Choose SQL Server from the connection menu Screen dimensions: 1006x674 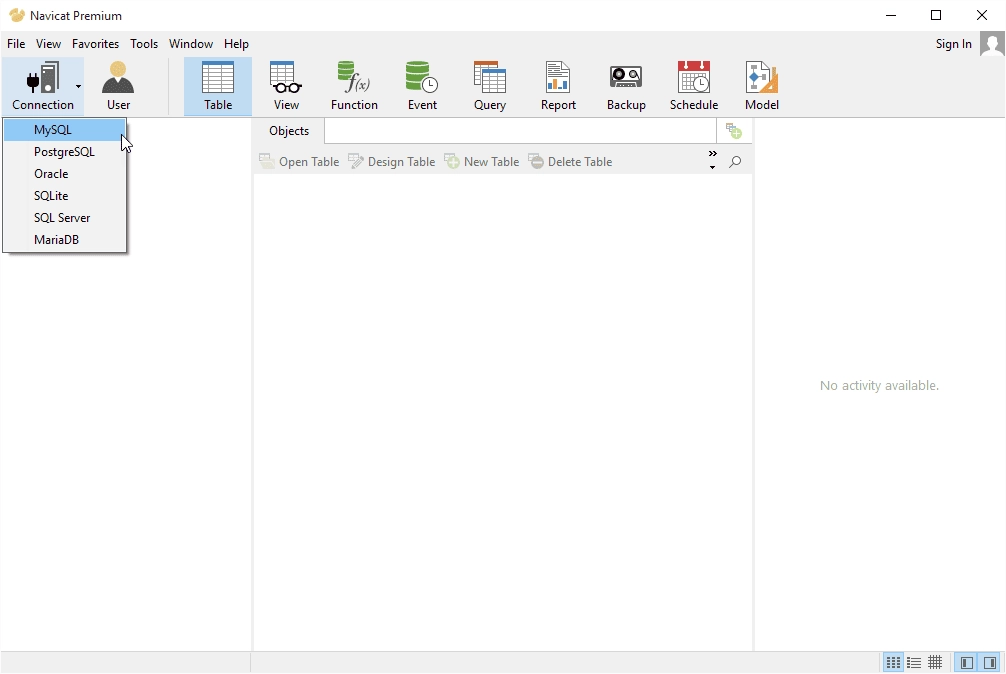64,218
